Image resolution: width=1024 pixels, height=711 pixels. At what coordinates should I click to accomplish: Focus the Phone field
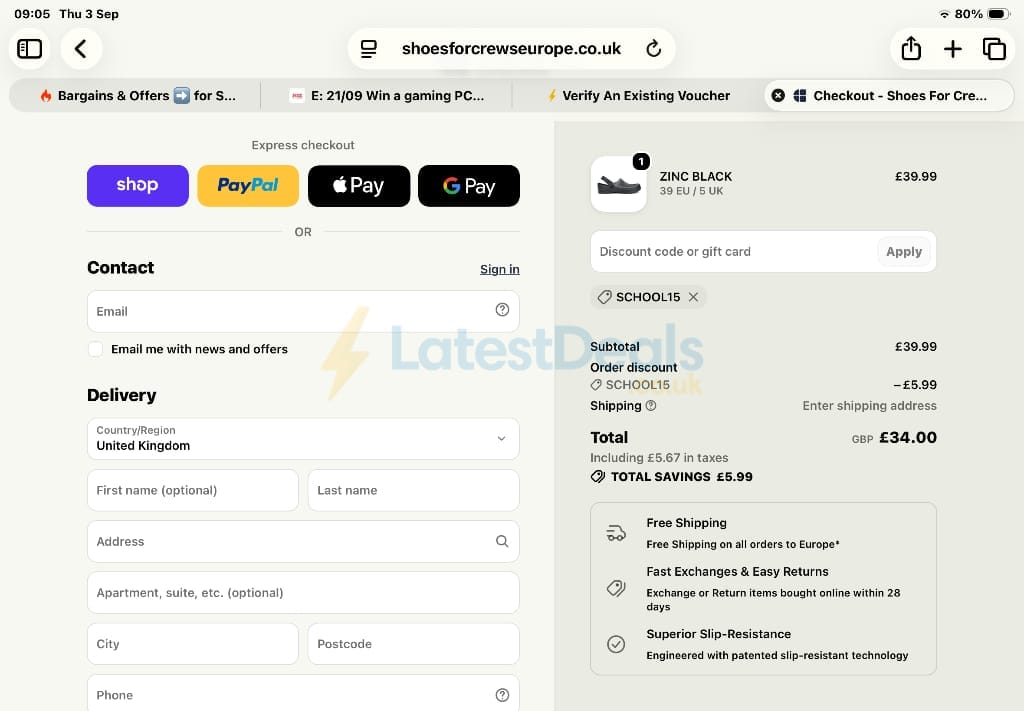click(303, 693)
